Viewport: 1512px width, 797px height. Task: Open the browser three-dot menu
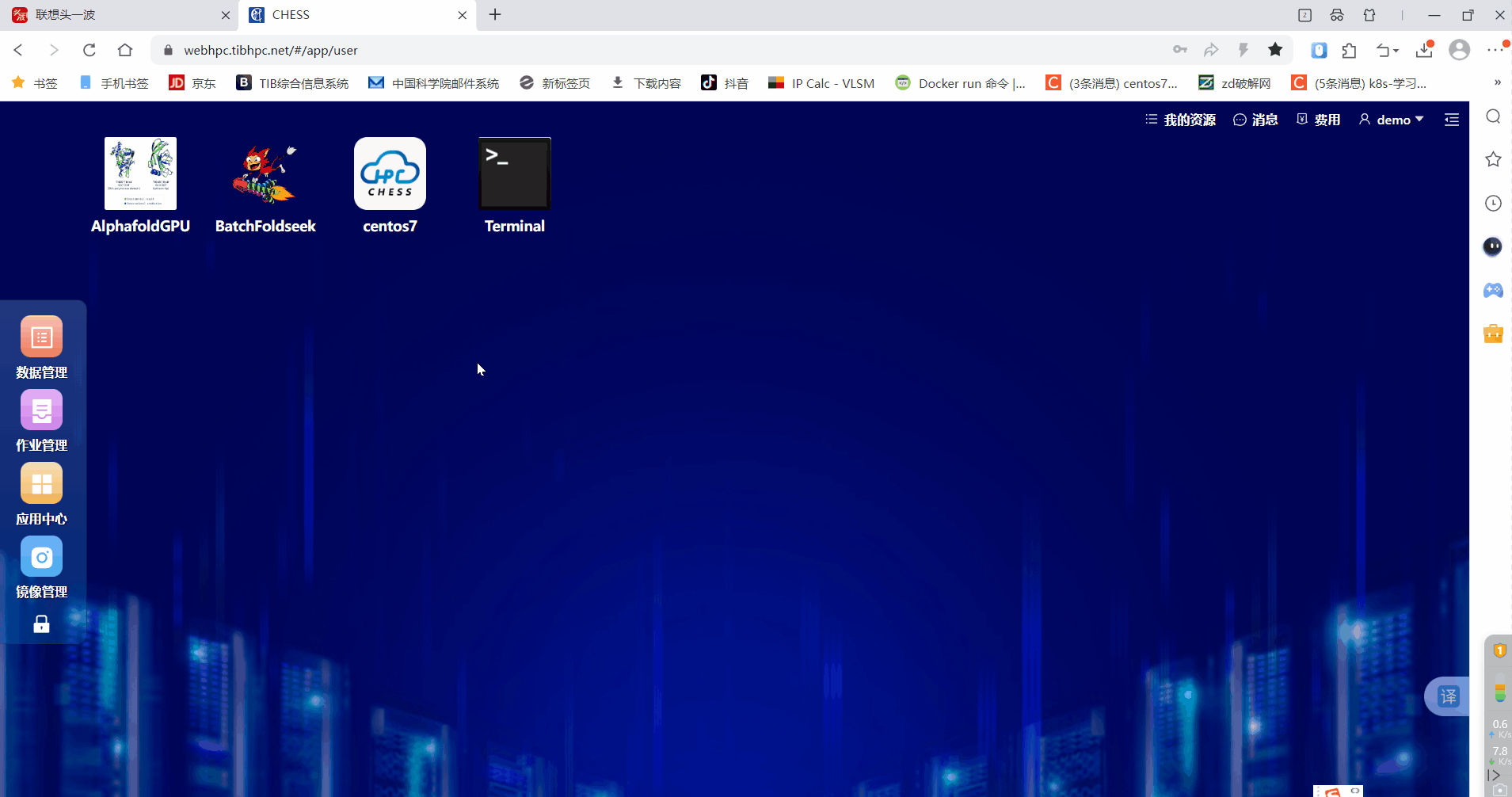pyautogui.click(x=1495, y=50)
